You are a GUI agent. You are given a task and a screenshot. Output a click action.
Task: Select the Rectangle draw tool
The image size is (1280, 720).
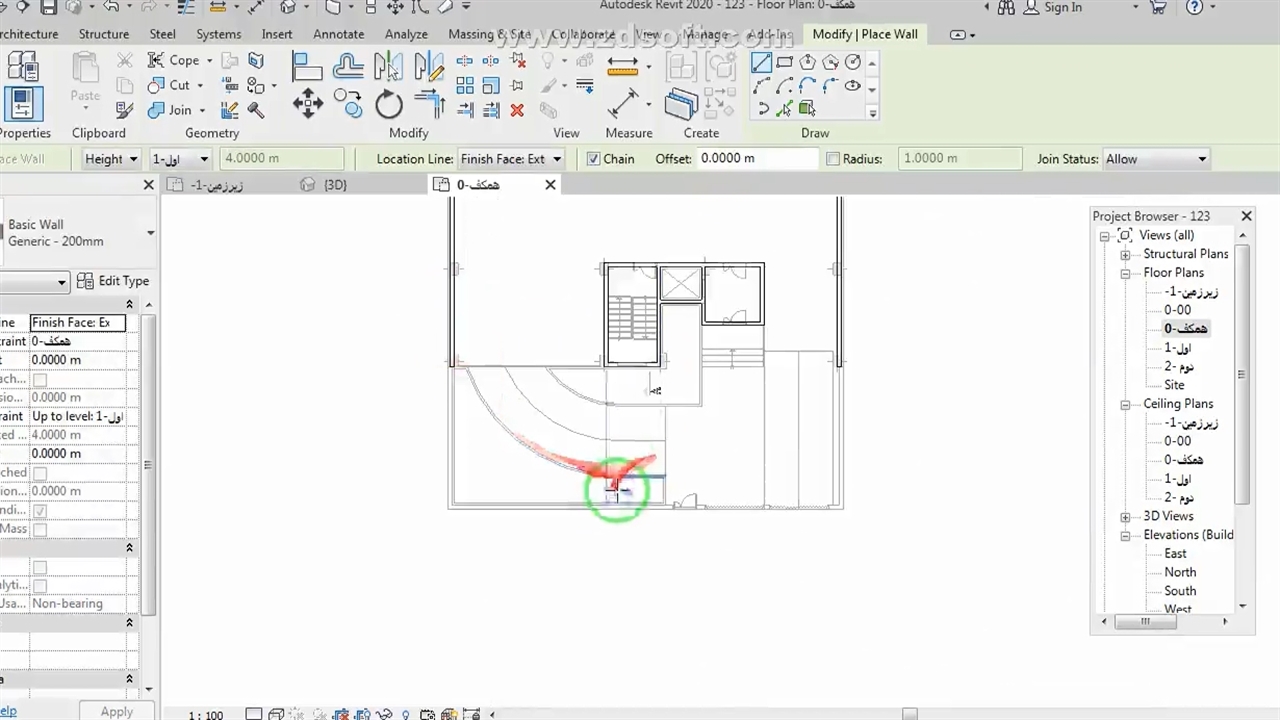[x=785, y=62]
